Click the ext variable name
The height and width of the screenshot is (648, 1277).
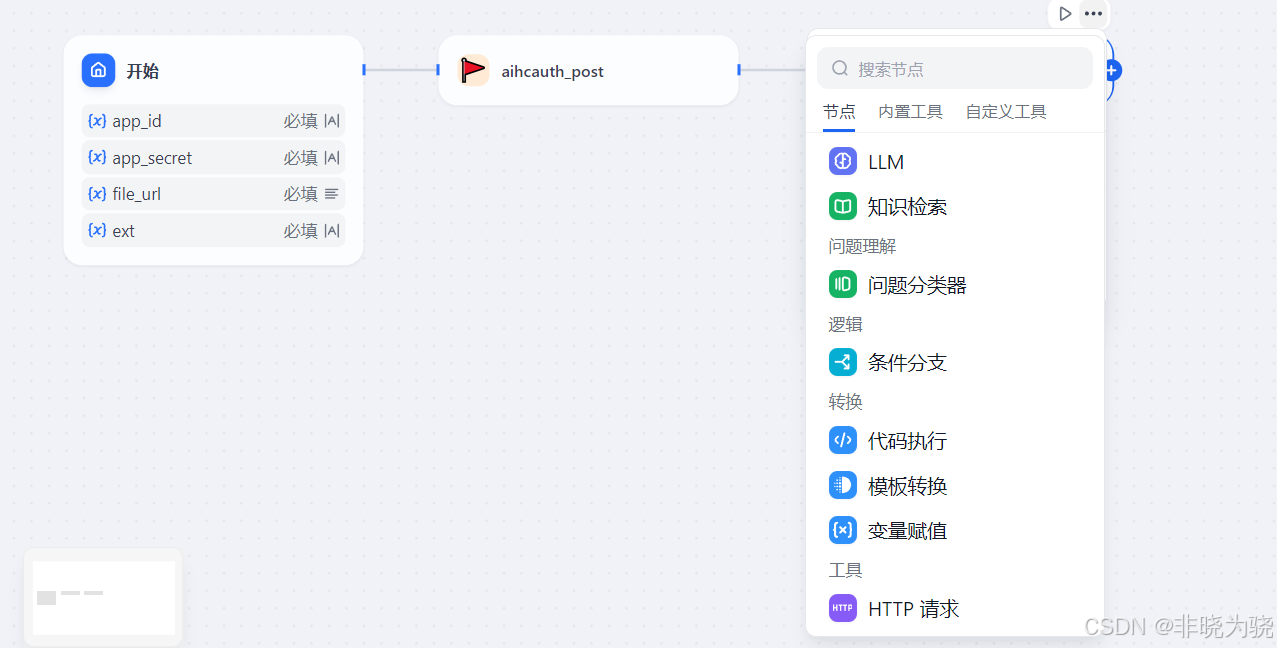(123, 231)
